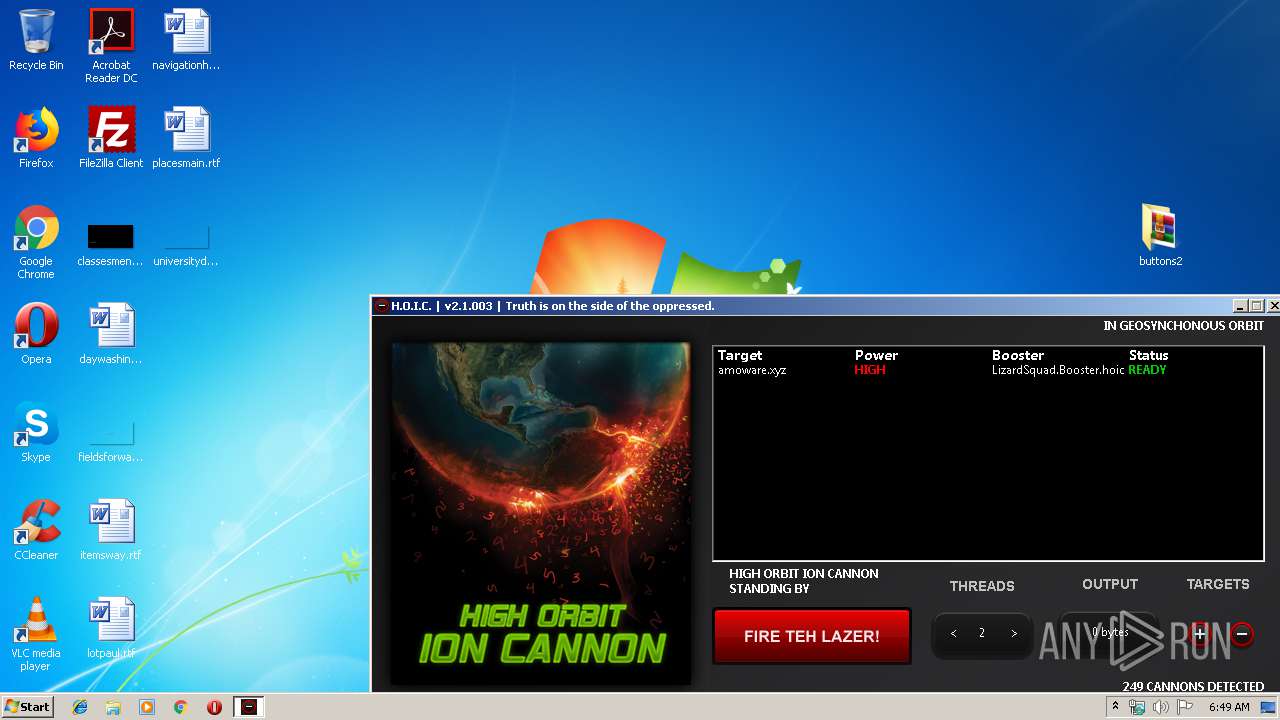Open the Opera desktop shortcut
This screenshot has width=1280, height=720.
36,334
